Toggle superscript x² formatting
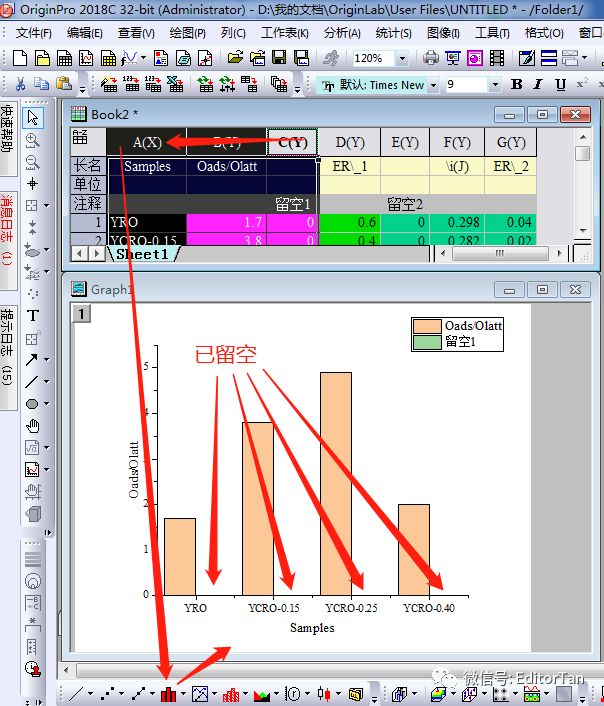The image size is (604, 706). [x=582, y=84]
